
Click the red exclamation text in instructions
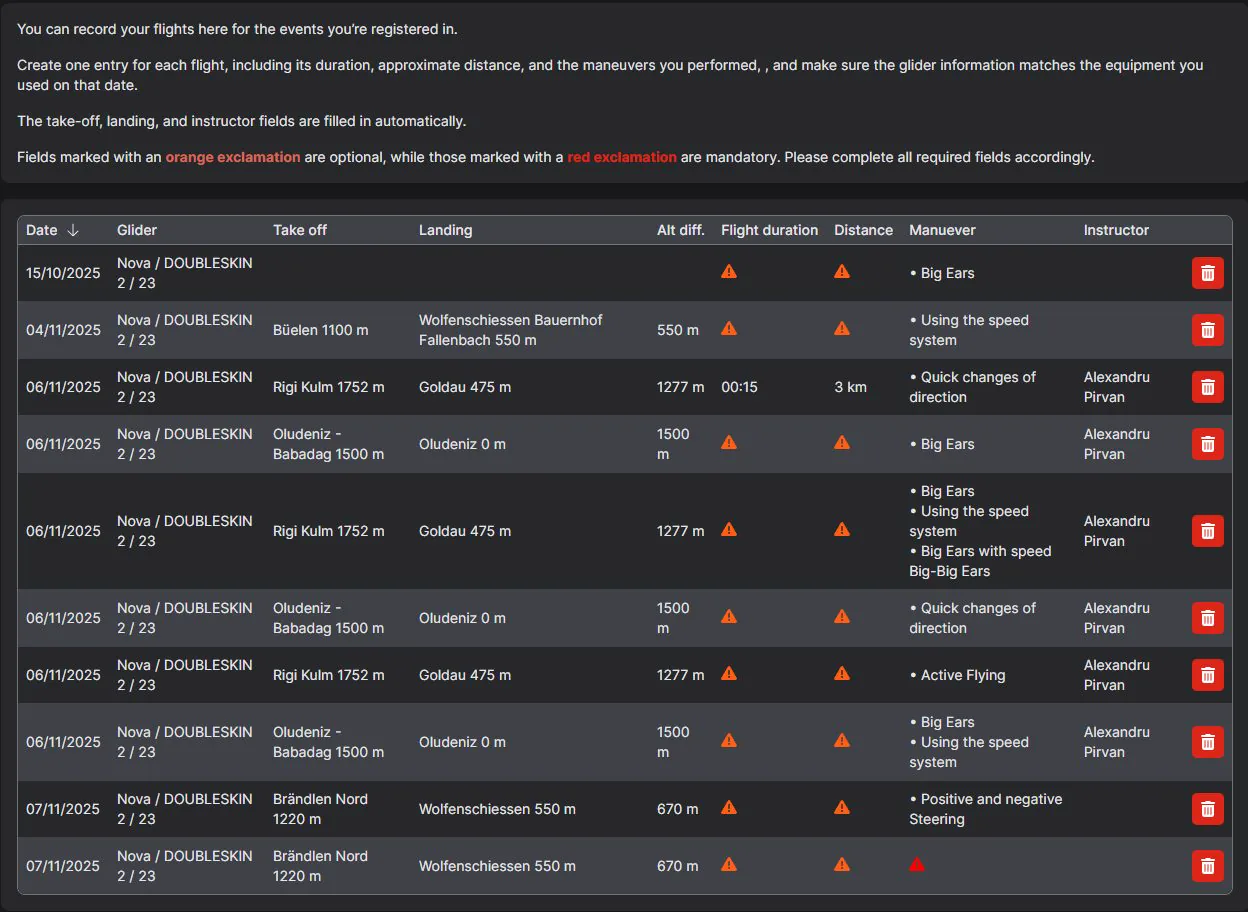pyautogui.click(x=622, y=157)
